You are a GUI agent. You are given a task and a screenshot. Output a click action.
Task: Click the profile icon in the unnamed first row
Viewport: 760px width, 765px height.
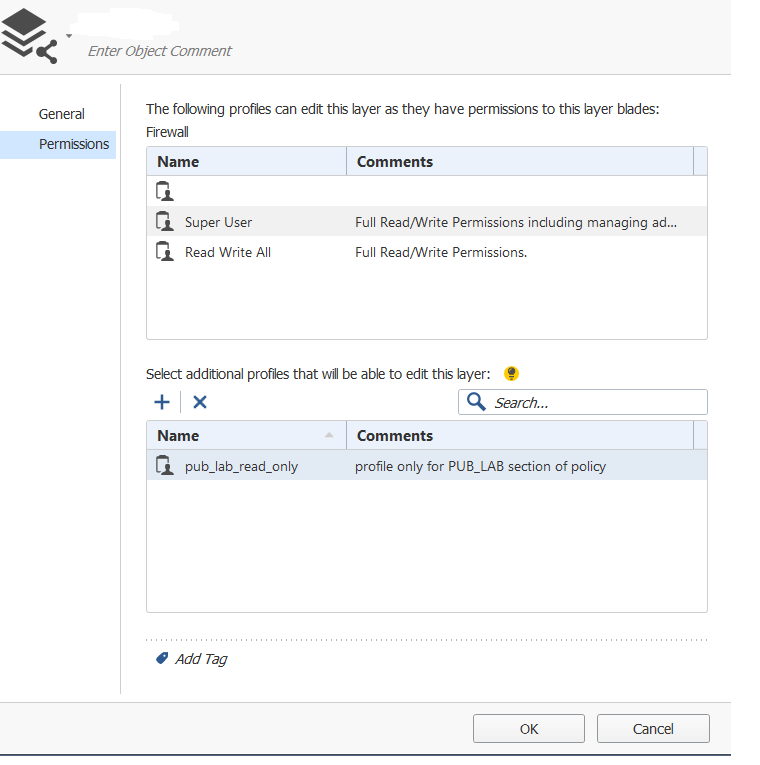165,191
